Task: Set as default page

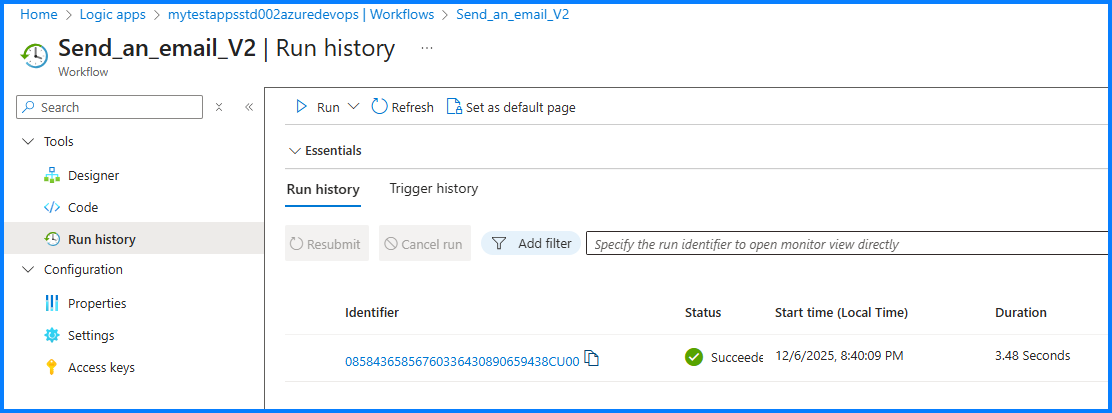Action: 511,107
